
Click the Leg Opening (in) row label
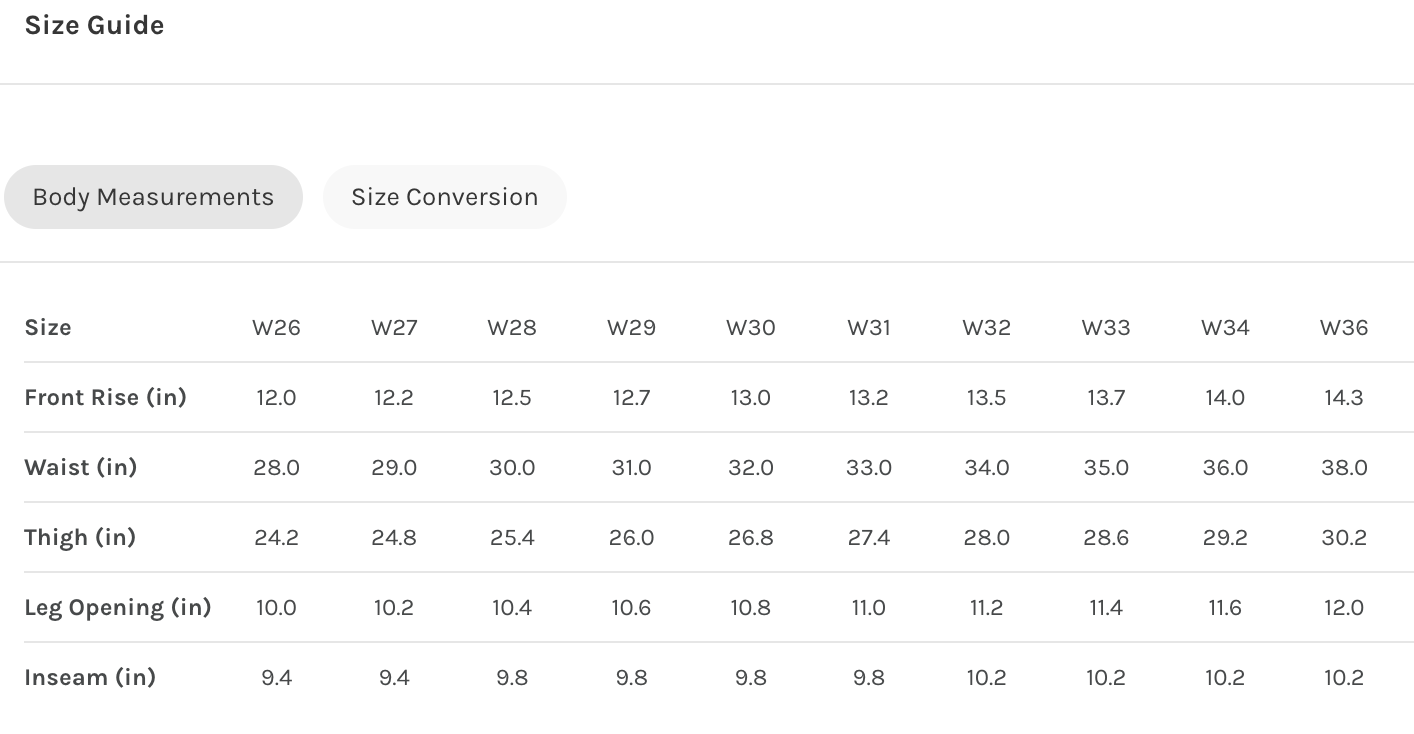117,607
